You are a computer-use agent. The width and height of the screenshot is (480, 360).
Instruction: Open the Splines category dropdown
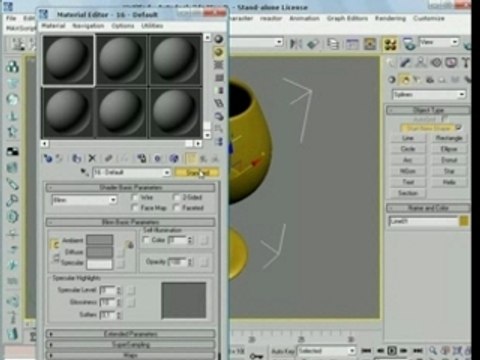point(461,95)
